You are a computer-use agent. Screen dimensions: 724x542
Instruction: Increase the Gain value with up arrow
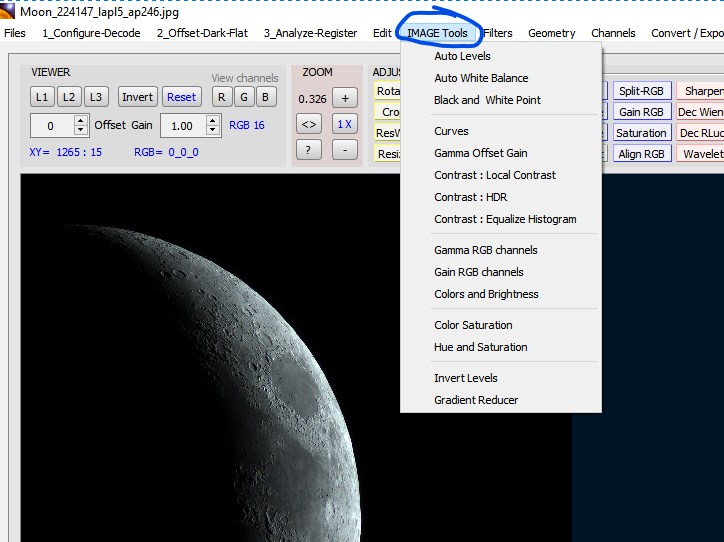click(x=212, y=120)
